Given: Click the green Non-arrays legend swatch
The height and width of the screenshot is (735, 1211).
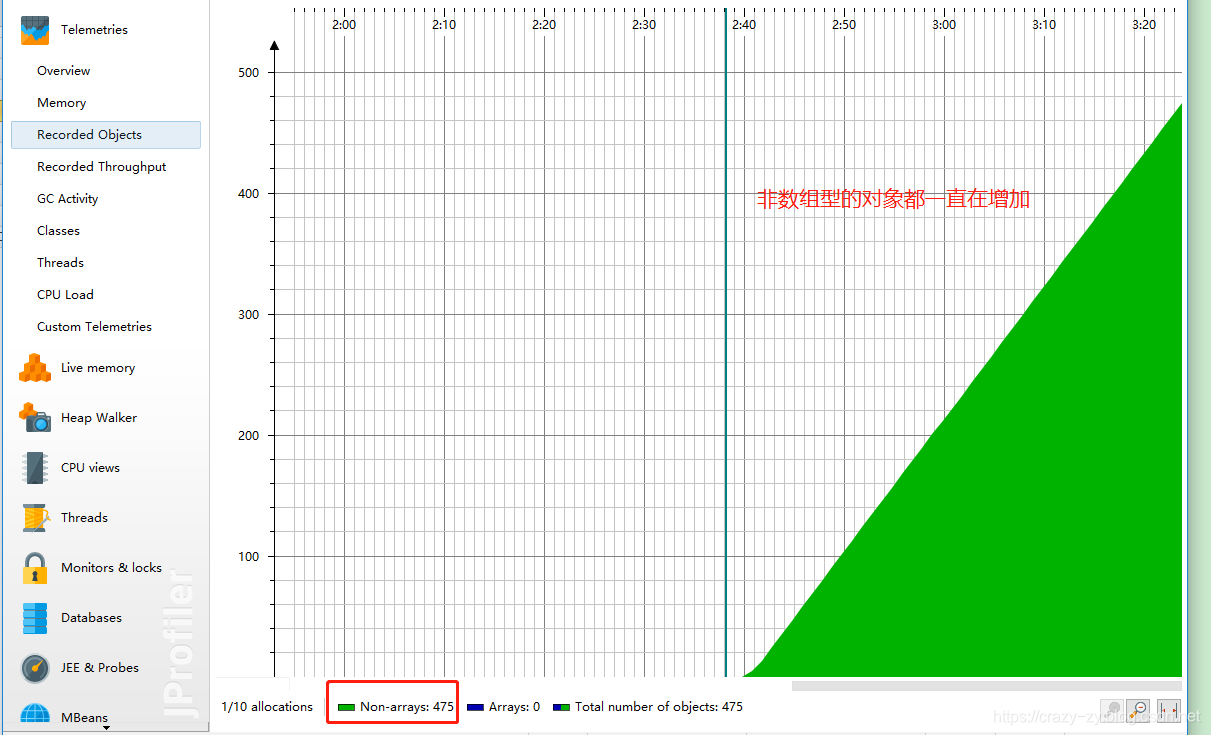Looking at the screenshot, I should pos(346,708).
